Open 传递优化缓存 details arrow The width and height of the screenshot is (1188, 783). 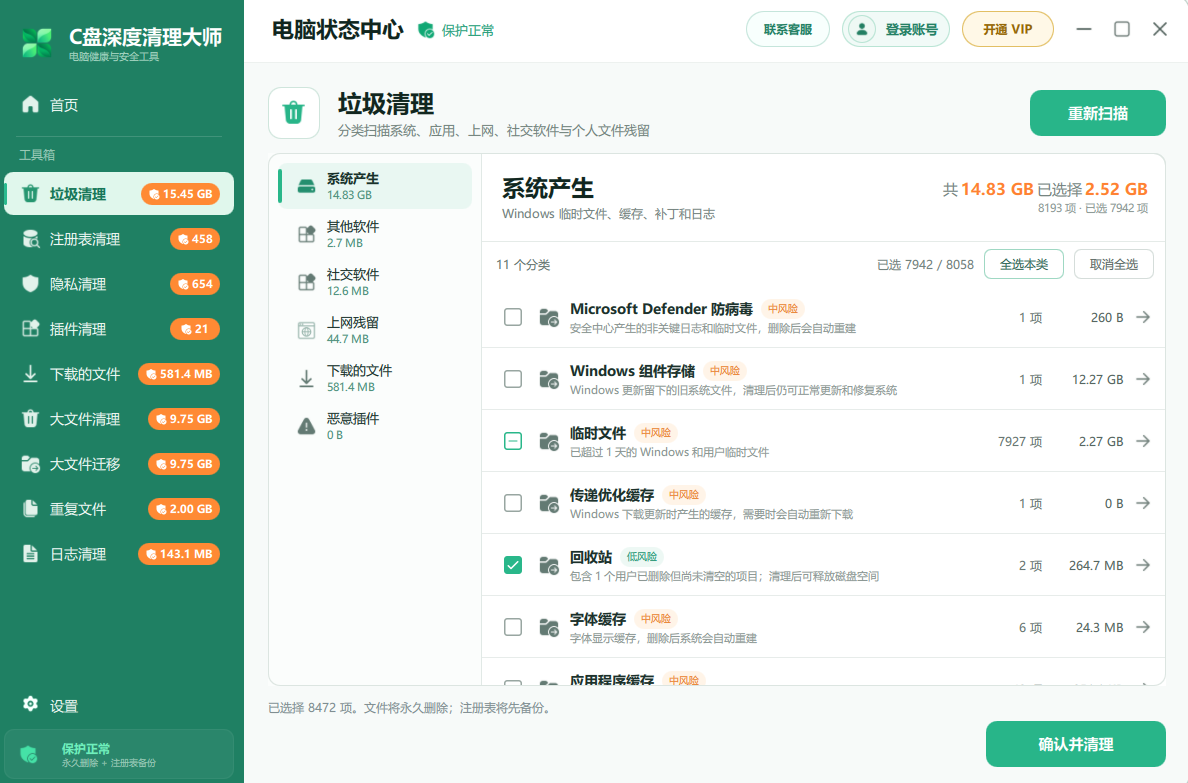pyautogui.click(x=1143, y=503)
